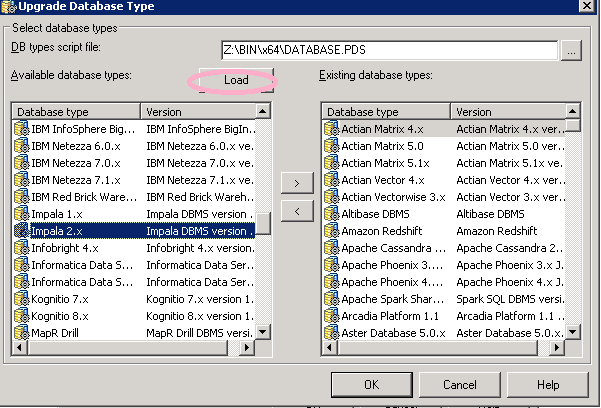Select the 'Actian Vector 4.x' name text
The height and width of the screenshot is (408, 601).
[x=383, y=180]
